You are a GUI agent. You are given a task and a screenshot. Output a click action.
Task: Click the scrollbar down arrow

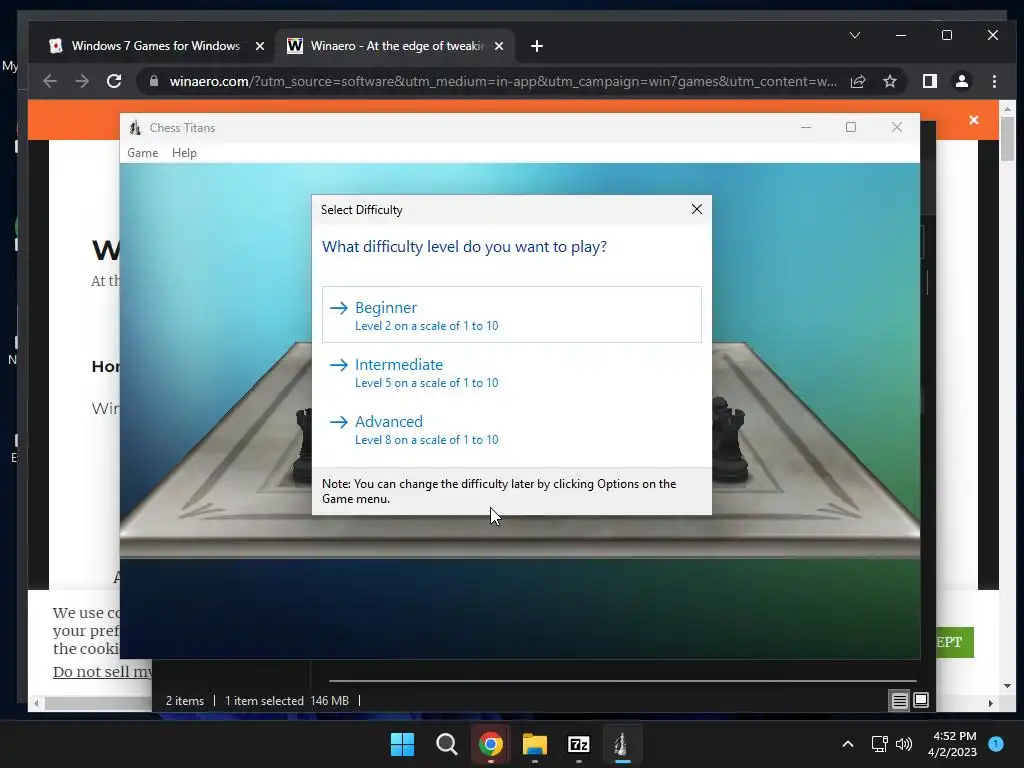1007,686
